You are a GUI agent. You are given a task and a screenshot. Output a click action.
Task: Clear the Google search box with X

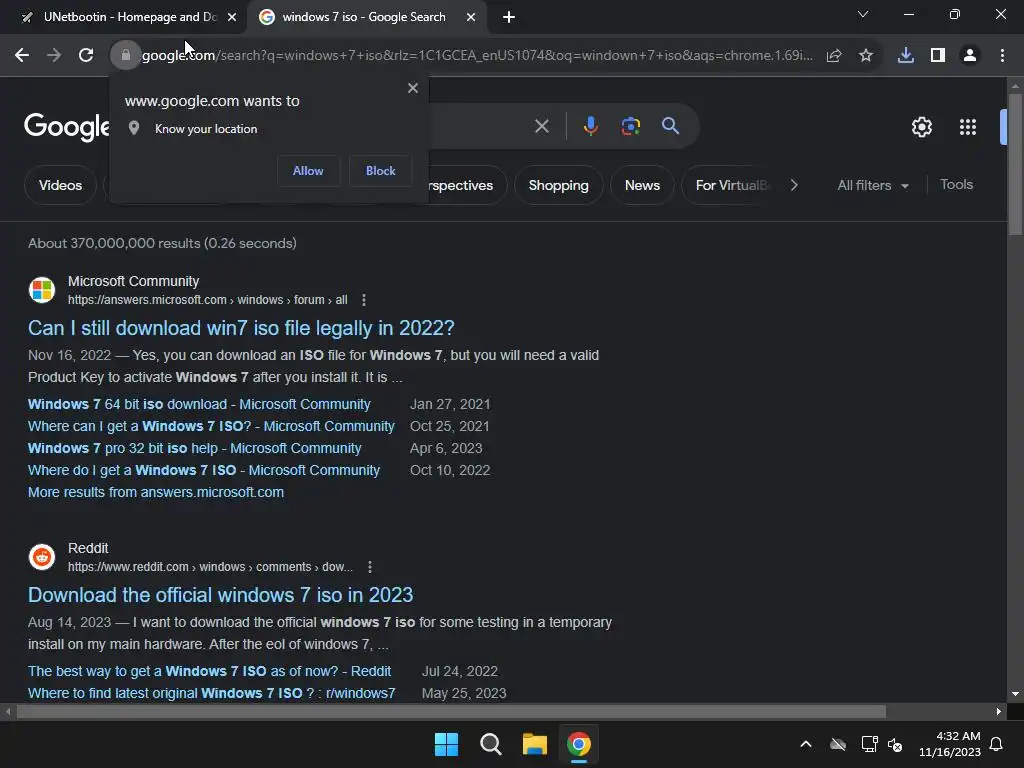coord(541,126)
